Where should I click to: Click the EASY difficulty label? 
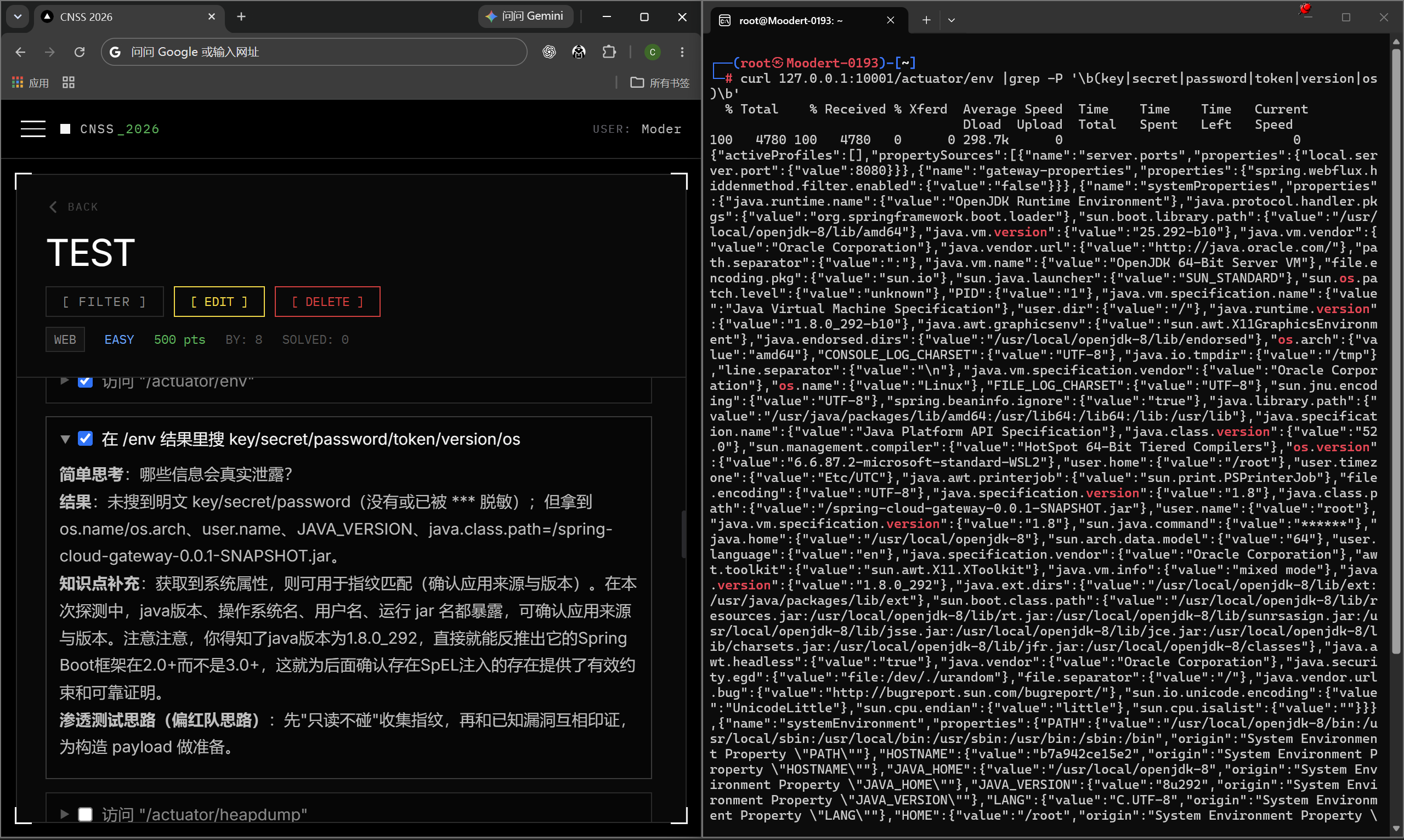click(x=120, y=339)
